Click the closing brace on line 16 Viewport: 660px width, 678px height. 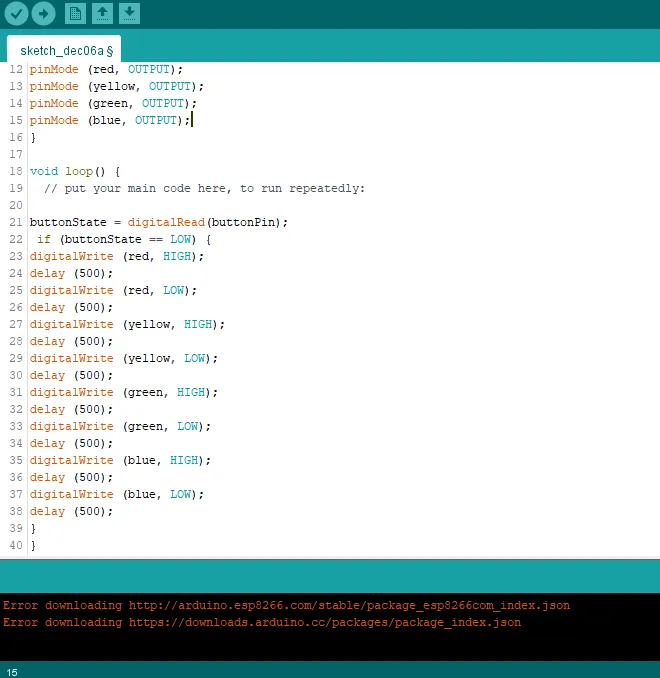(33, 138)
